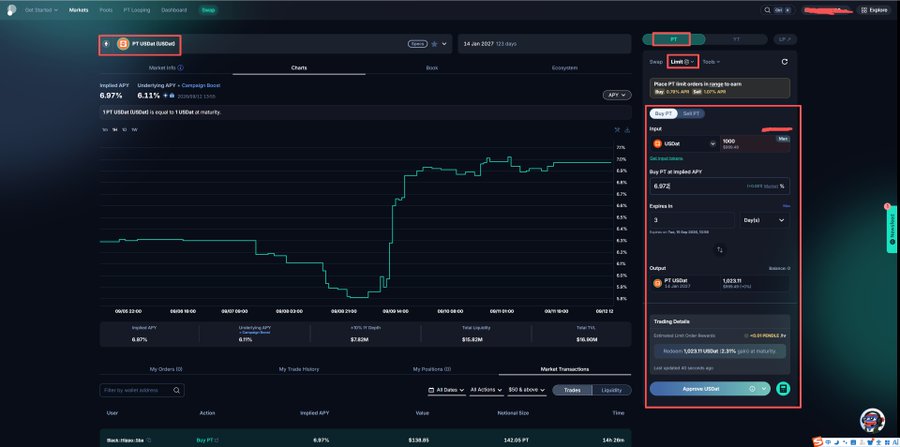Click the USDat coin icon in Input
The image size is (900, 447).
point(657,143)
